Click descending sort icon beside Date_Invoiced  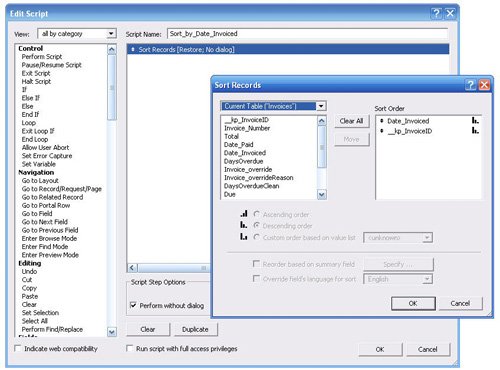(x=475, y=120)
